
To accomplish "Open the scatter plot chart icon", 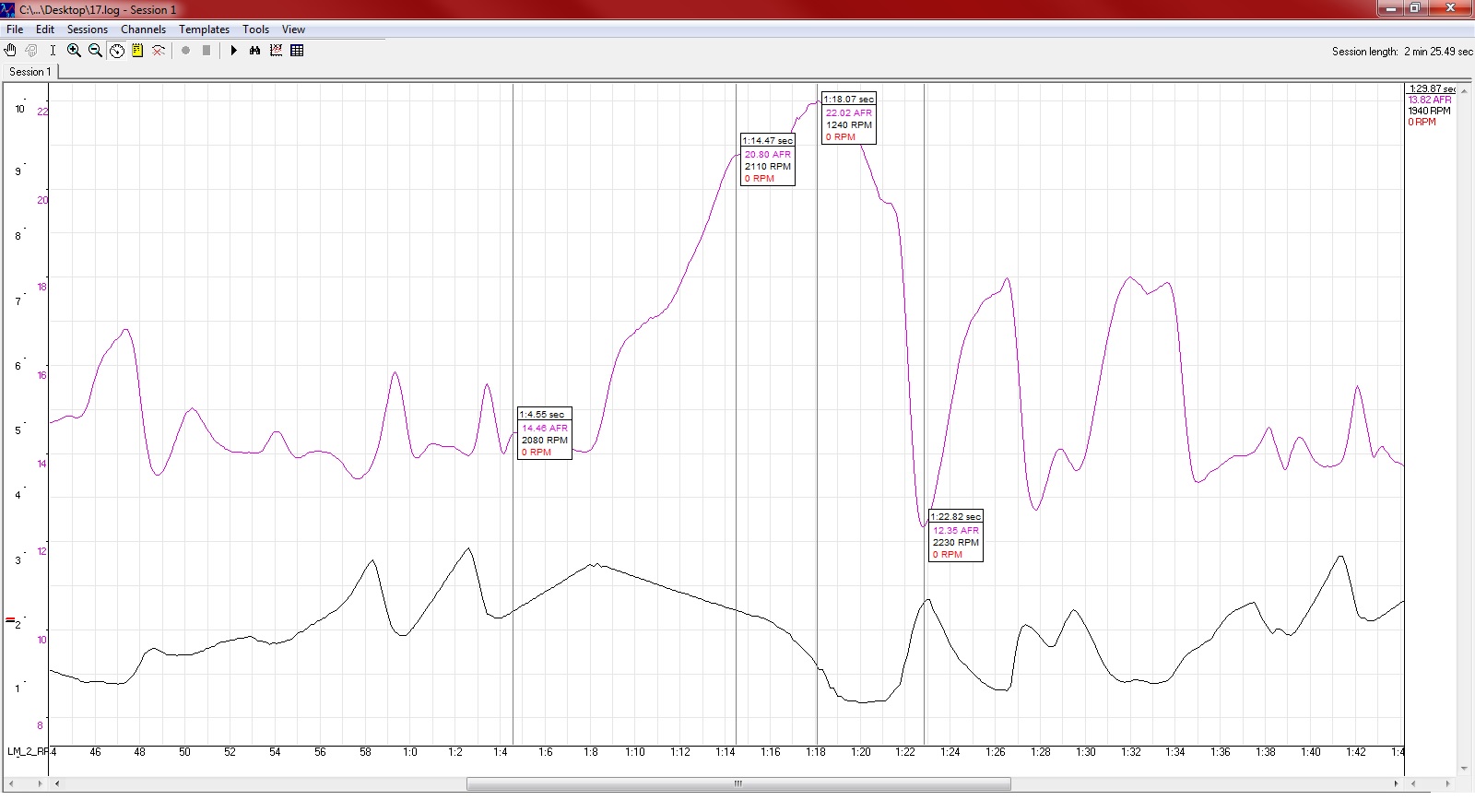I will [x=276, y=51].
